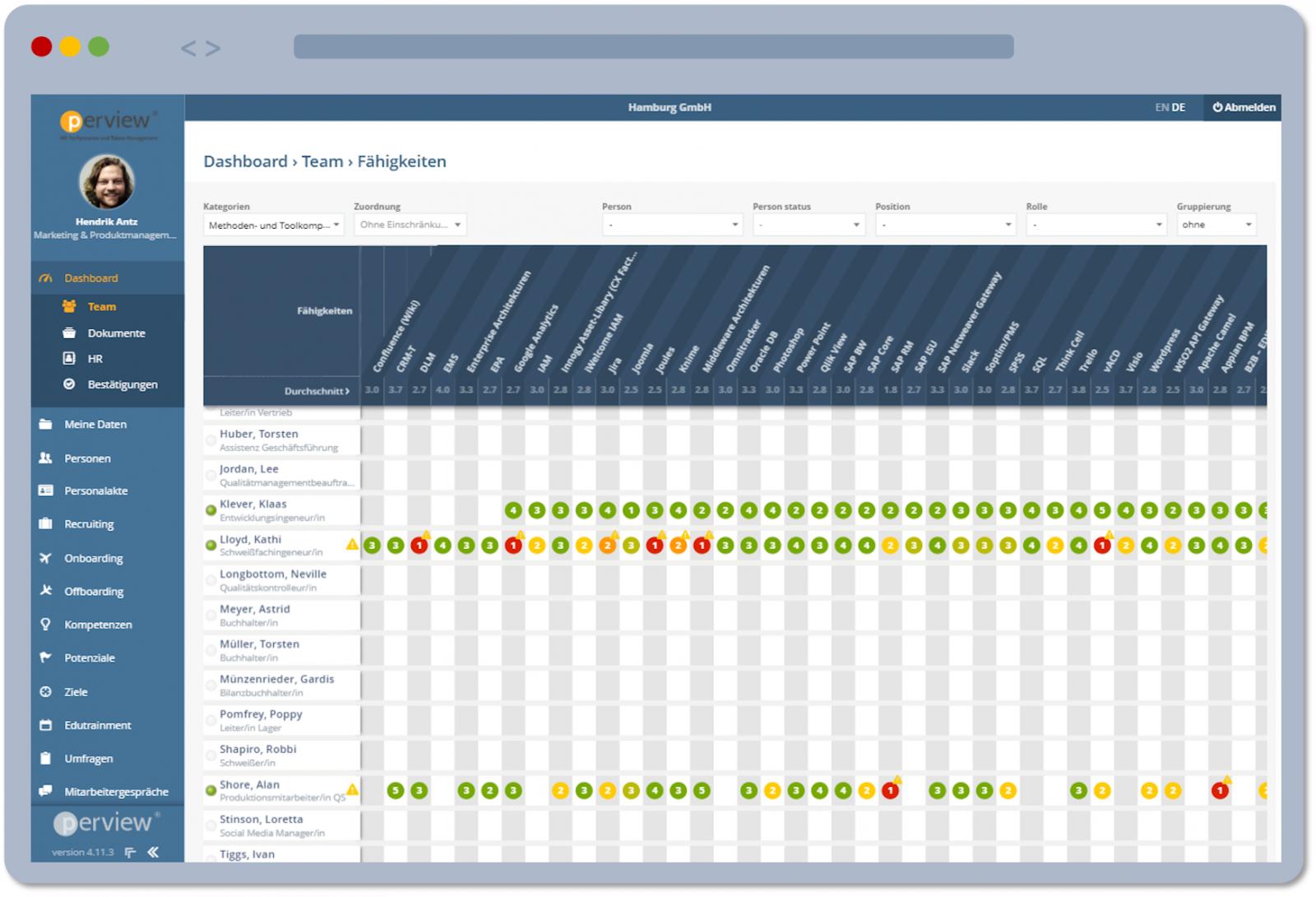Open Ziele via the target icon
The image size is (1316, 897).
(x=45, y=691)
